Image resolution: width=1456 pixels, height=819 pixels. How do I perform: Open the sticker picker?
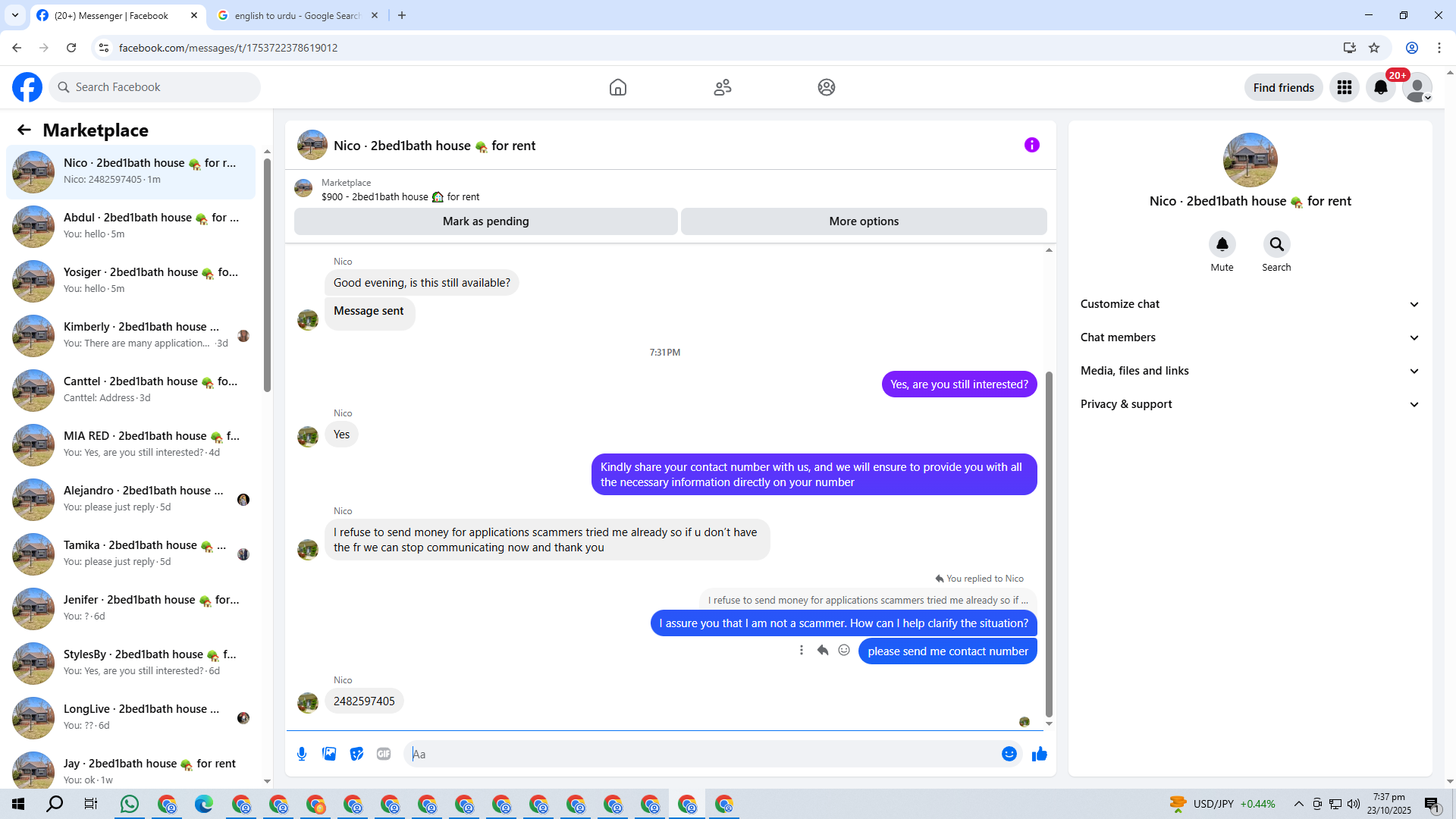pos(356,754)
